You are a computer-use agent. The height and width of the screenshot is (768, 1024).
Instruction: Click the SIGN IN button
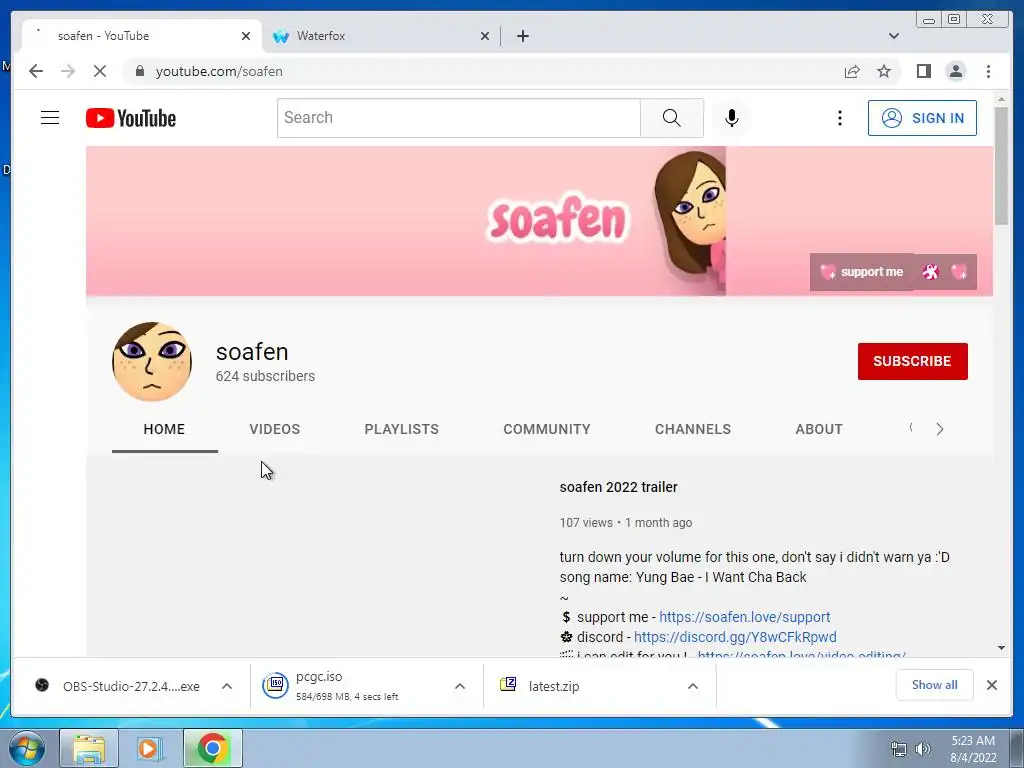click(x=922, y=118)
